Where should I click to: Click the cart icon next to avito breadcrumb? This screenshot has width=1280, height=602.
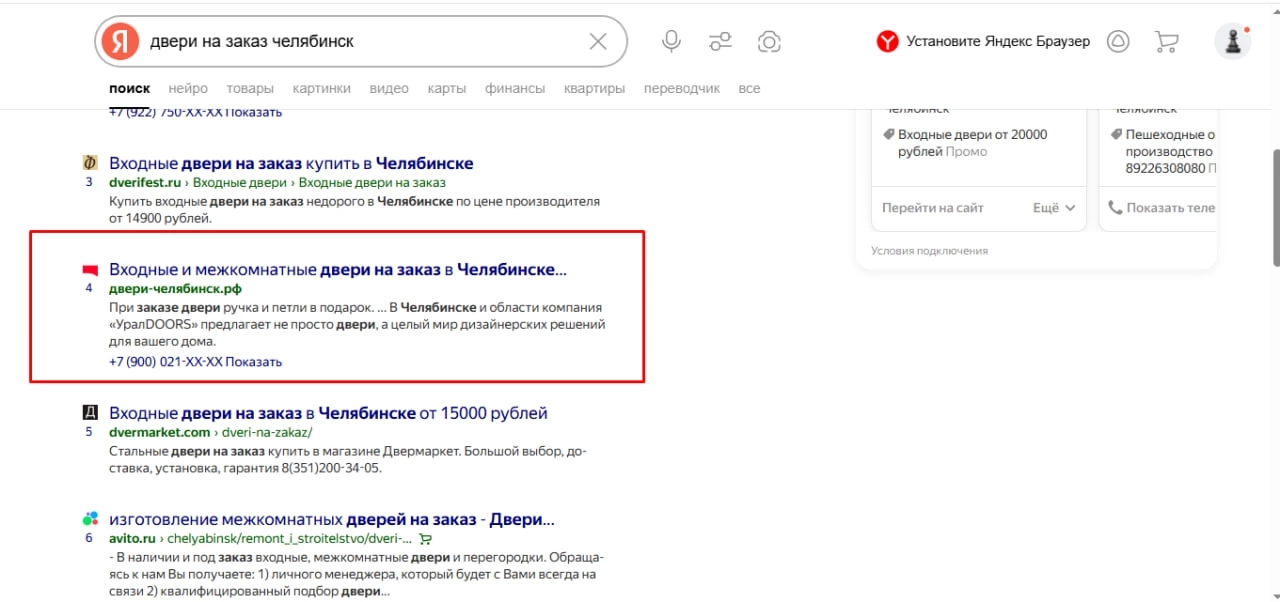coord(426,538)
